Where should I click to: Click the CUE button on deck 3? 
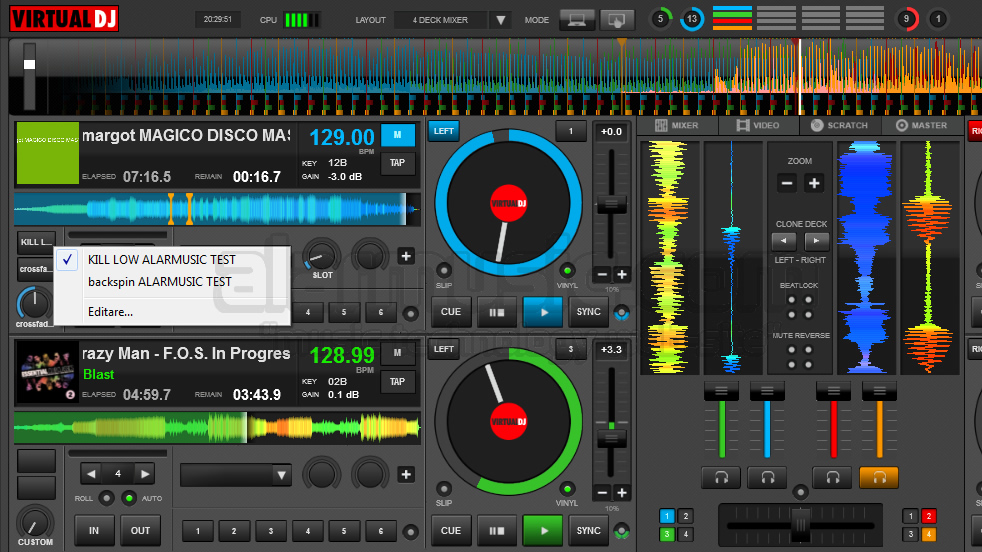pyautogui.click(x=451, y=531)
